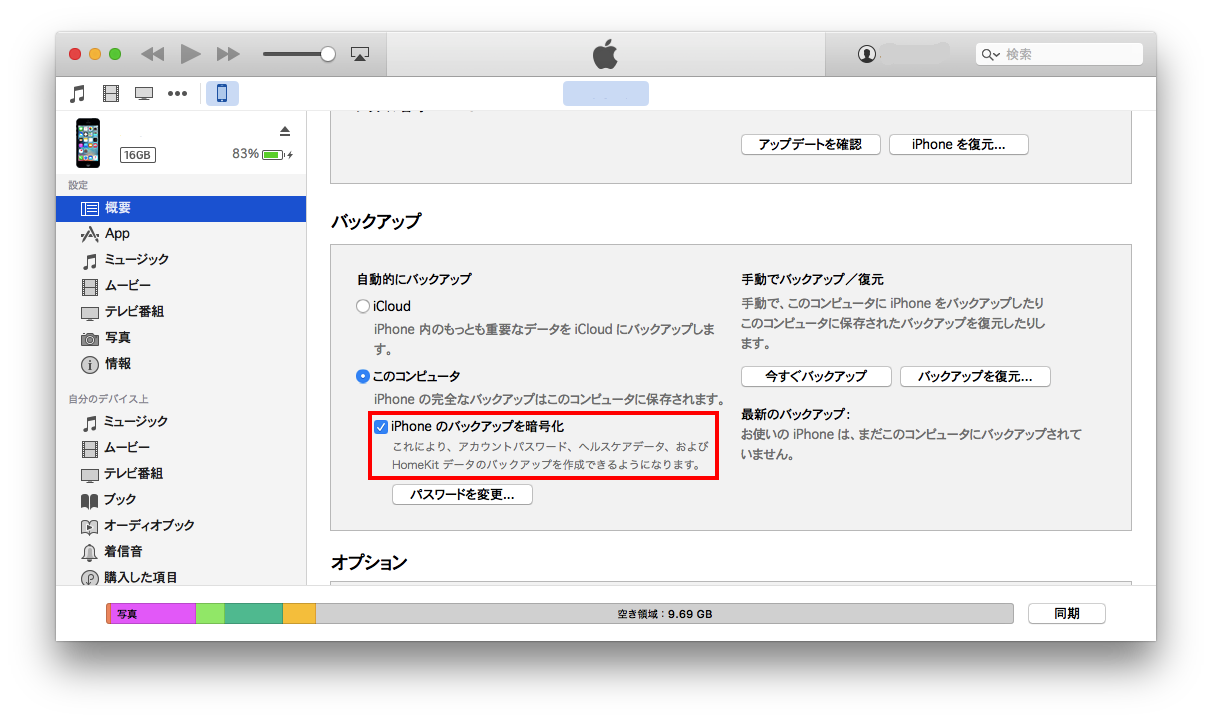Viewport: 1212px width, 721px height.
Task: Open the account user icon
Action: (x=867, y=54)
